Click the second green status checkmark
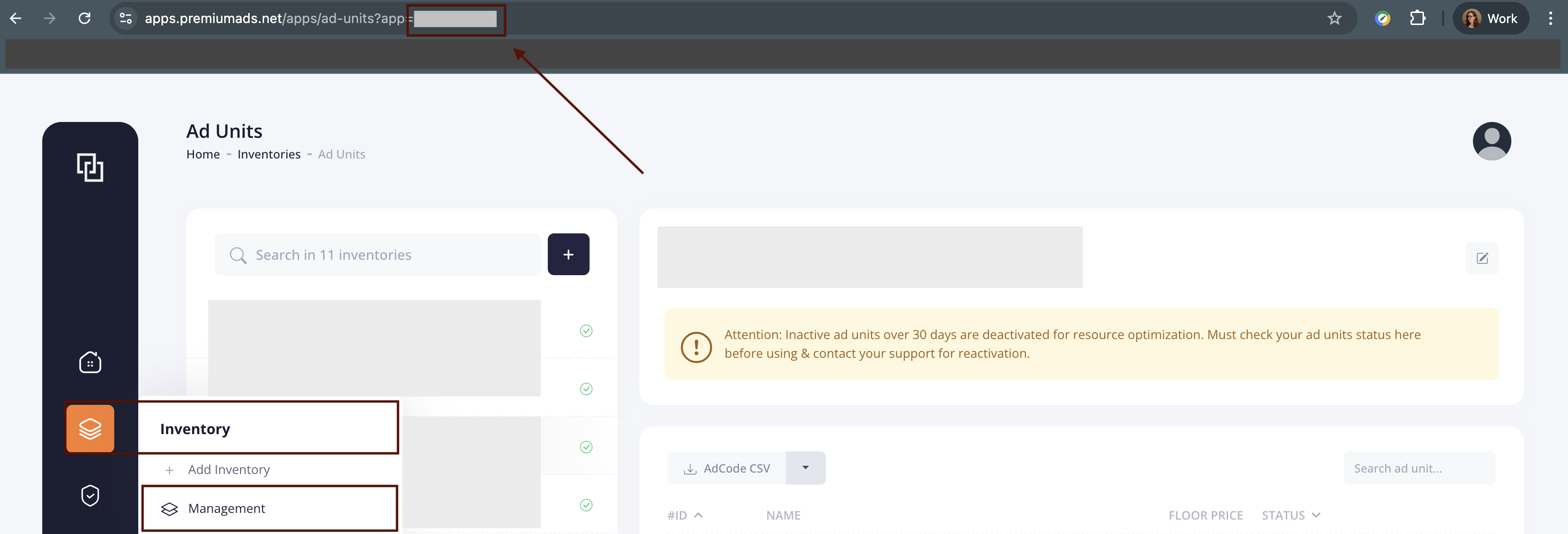Screen dimensions: 1568x534 (586, 388)
